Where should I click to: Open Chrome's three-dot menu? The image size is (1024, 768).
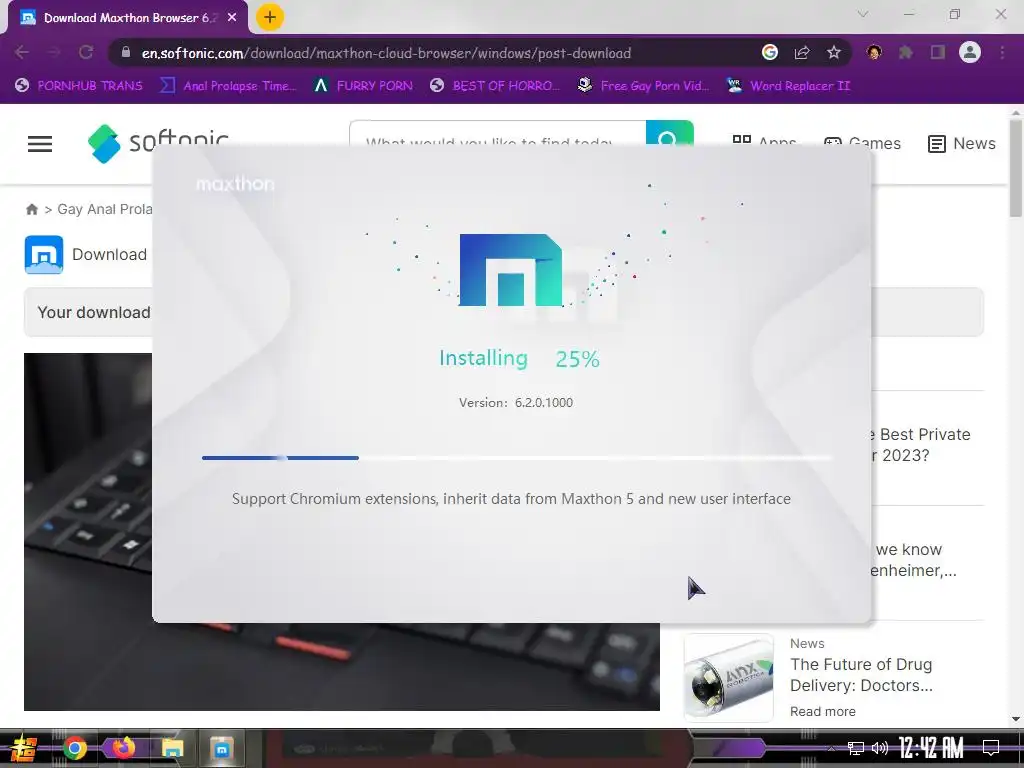(x=1002, y=52)
